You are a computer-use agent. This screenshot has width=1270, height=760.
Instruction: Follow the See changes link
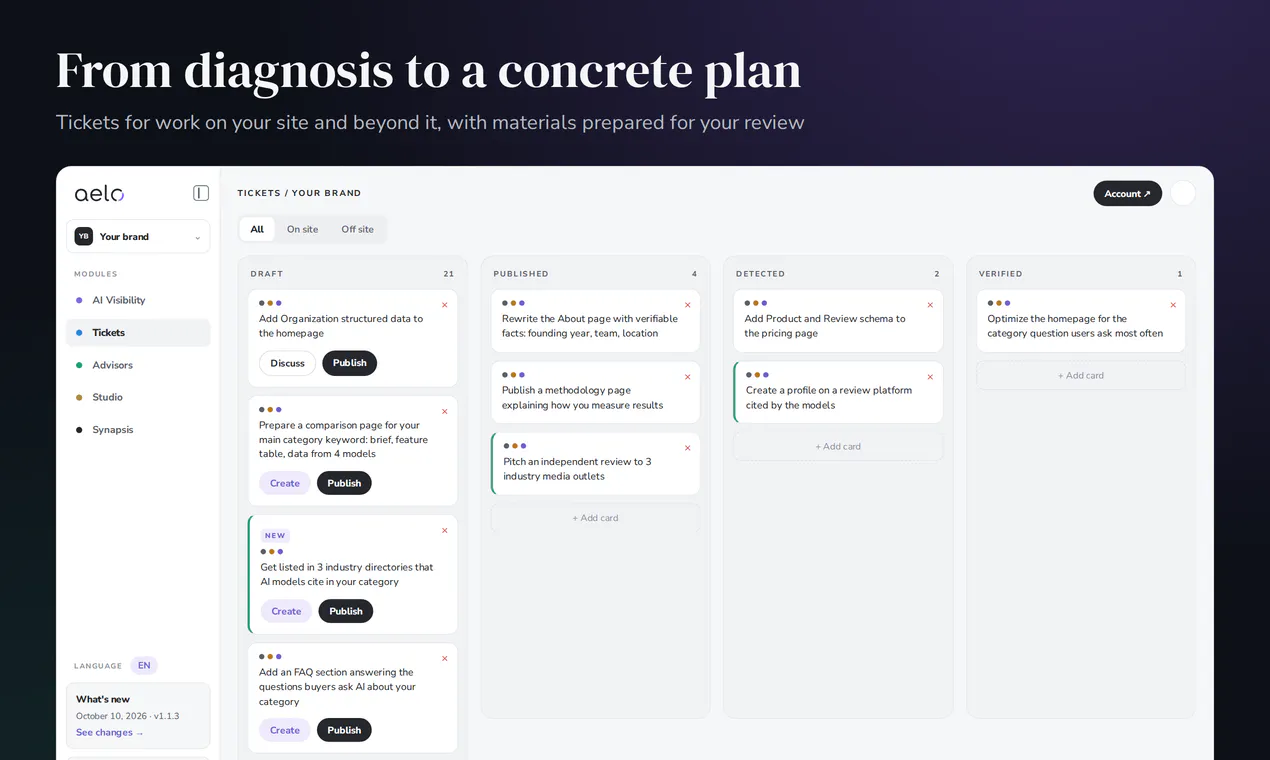tap(110, 733)
